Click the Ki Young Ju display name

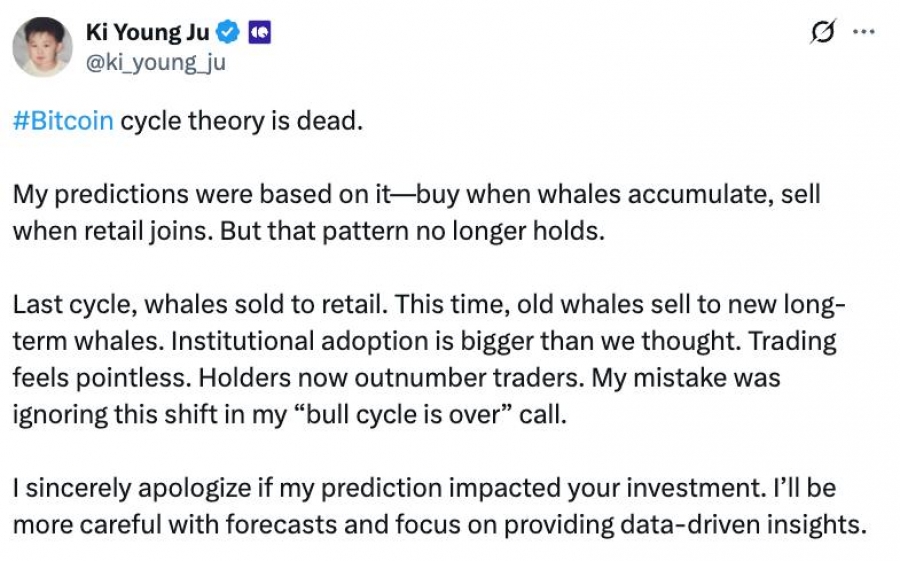pyautogui.click(x=148, y=32)
